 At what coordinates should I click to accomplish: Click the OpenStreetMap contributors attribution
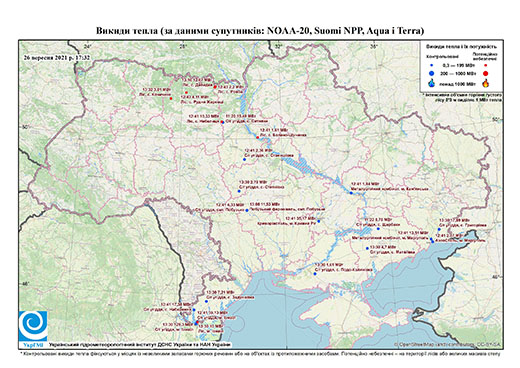(448, 344)
